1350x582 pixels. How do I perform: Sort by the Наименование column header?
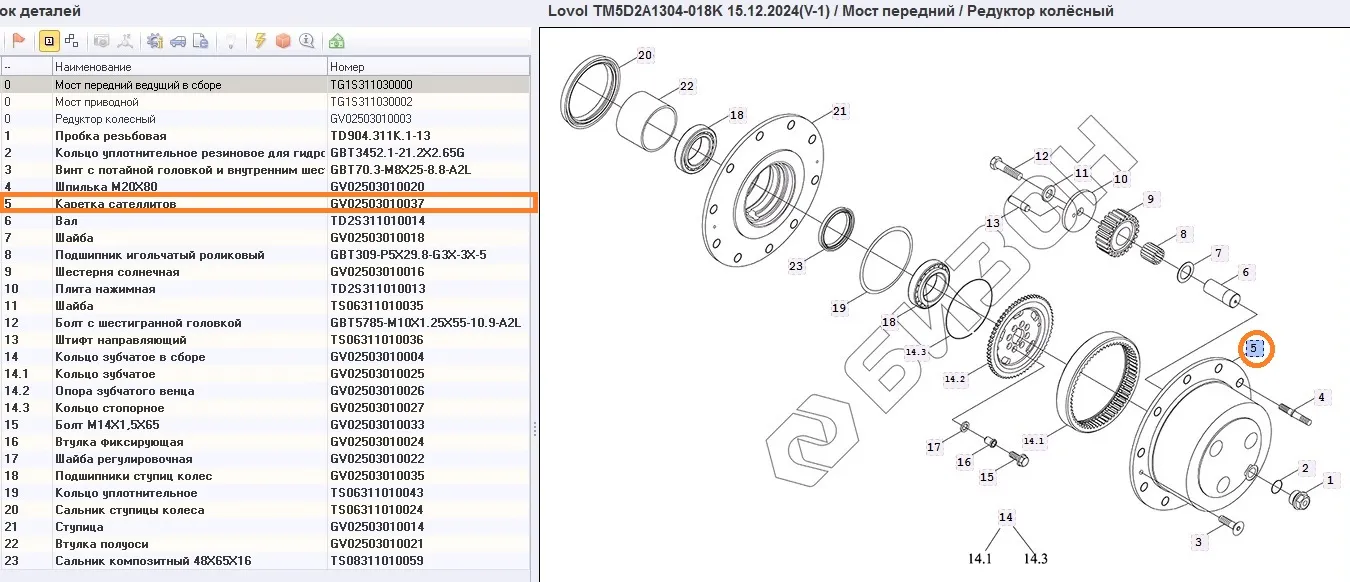point(190,66)
